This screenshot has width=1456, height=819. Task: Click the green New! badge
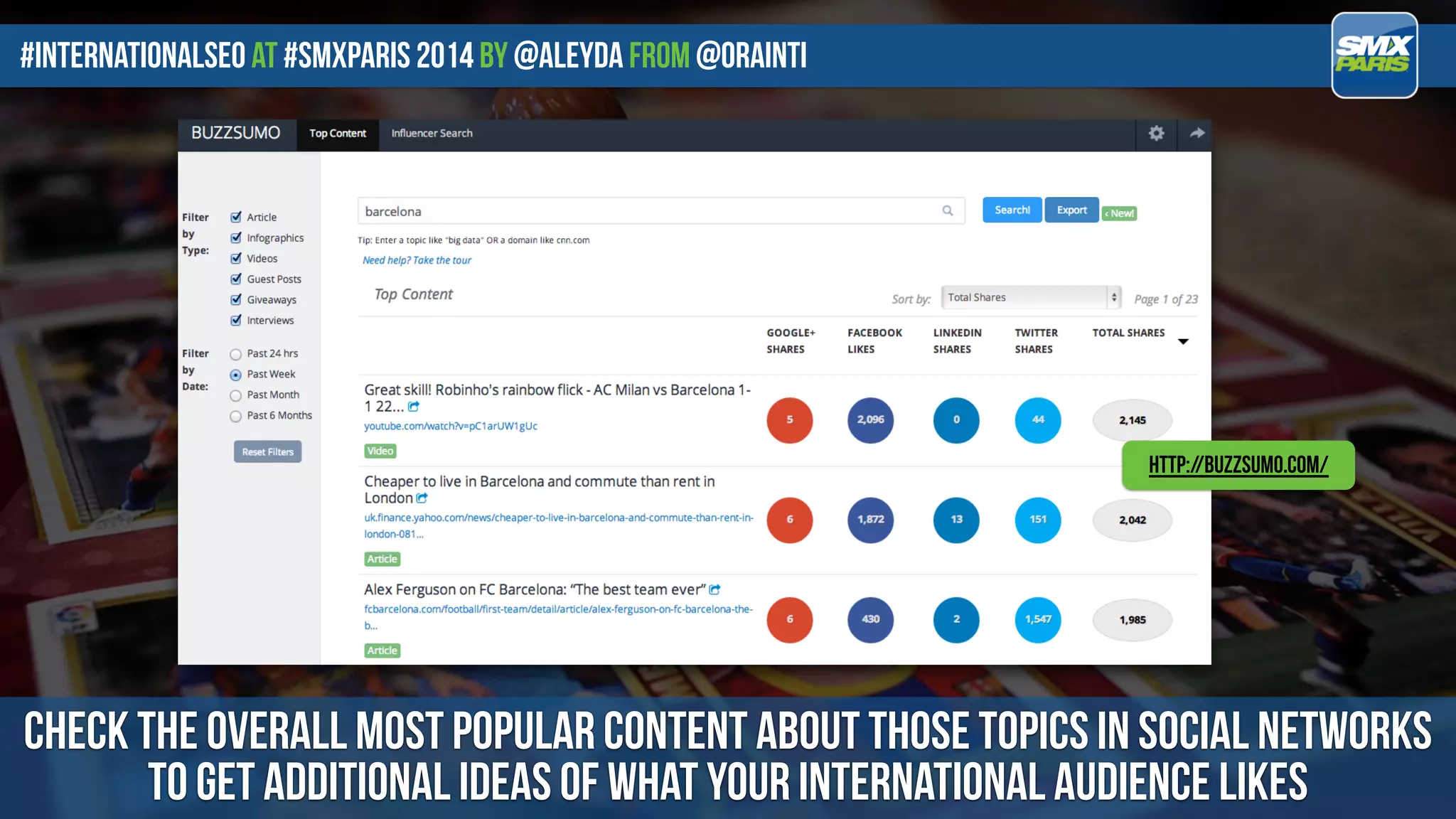pyautogui.click(x=1119, y=213)
